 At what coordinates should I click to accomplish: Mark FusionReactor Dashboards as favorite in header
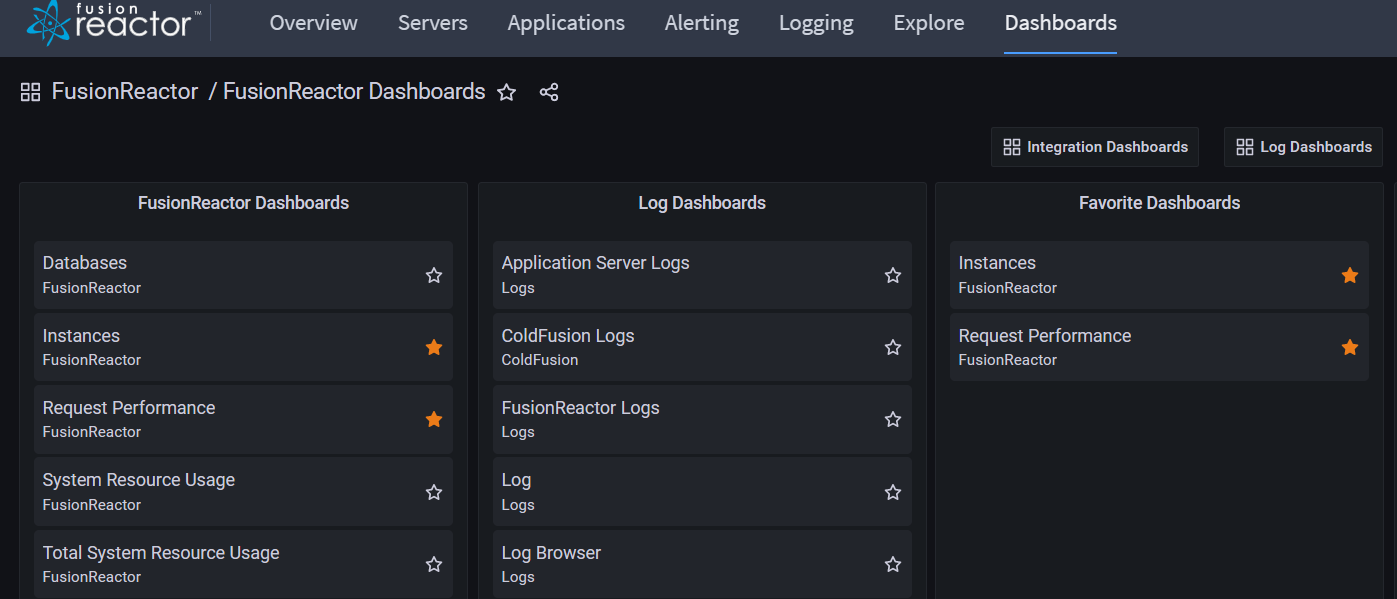[507, 92]
